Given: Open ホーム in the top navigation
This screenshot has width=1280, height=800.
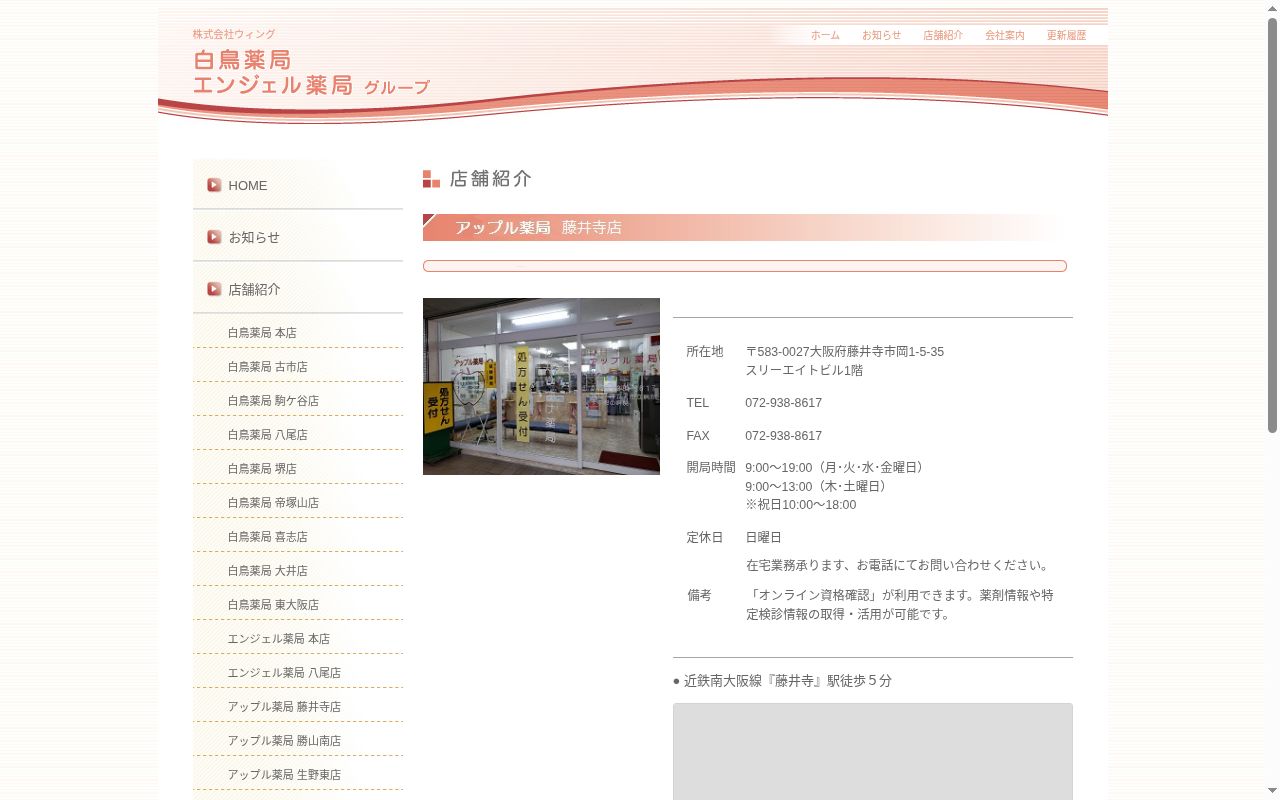Looking at the screenshot, I should (825, 35).
